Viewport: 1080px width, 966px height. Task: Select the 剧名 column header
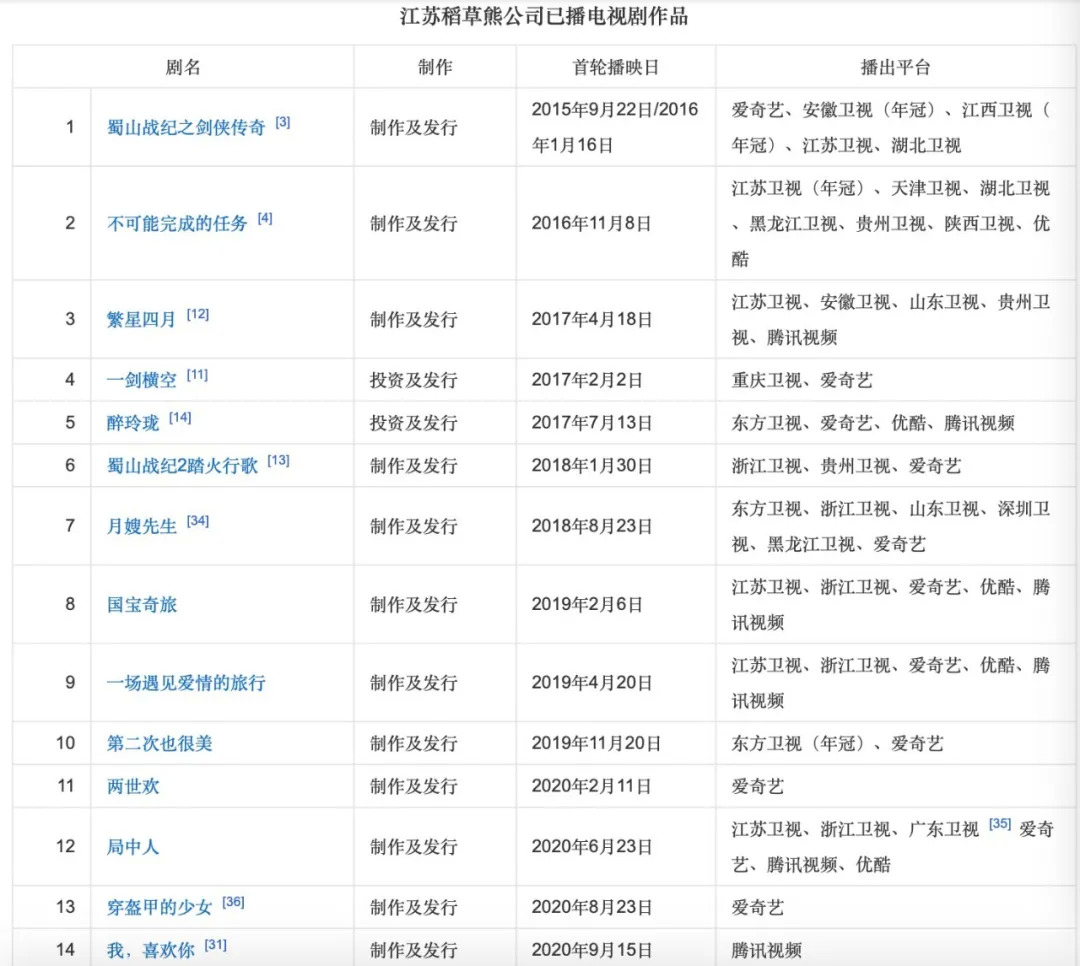183,68
